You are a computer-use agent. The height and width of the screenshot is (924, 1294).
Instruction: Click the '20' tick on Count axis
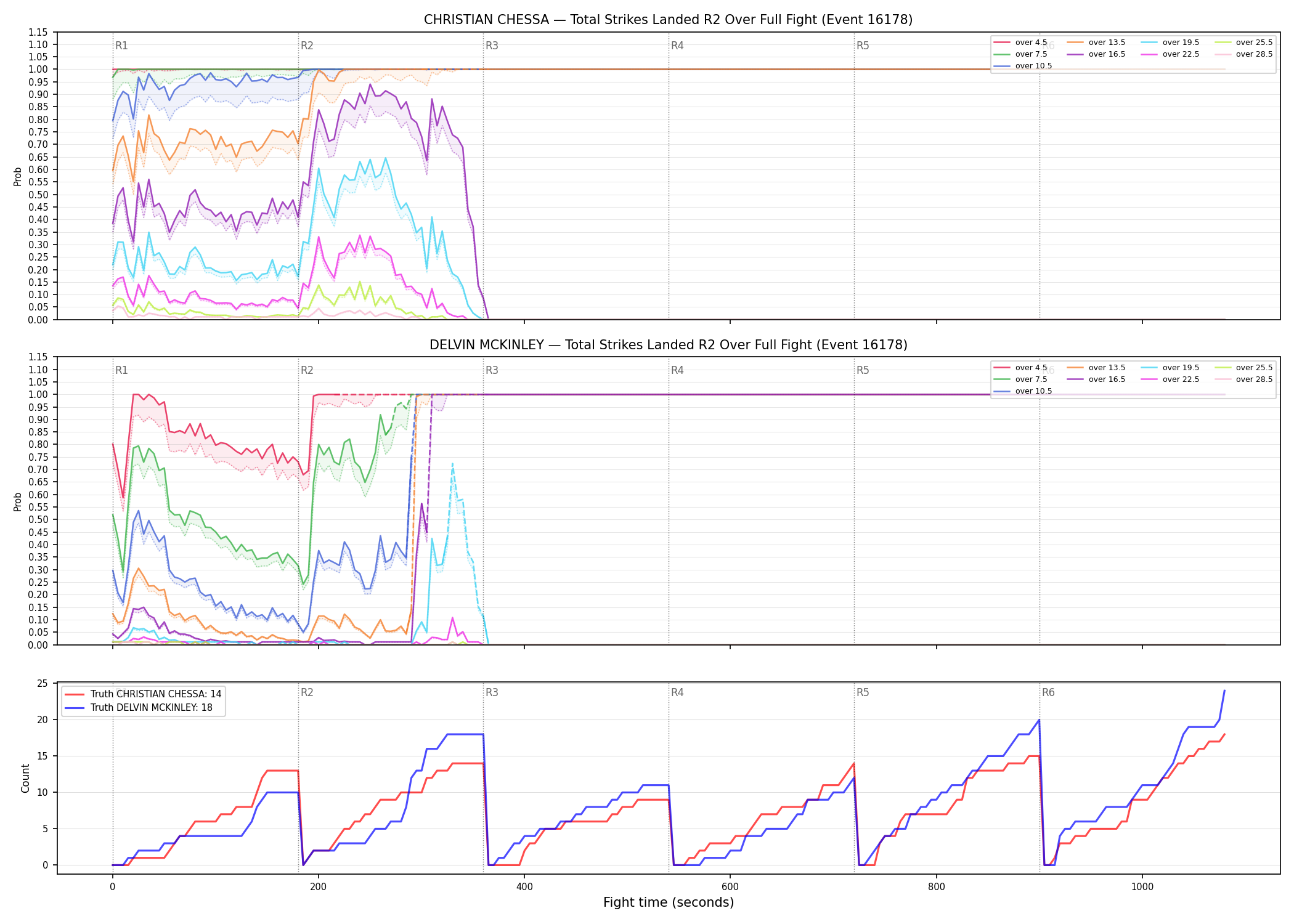click(x=43, y=719)
